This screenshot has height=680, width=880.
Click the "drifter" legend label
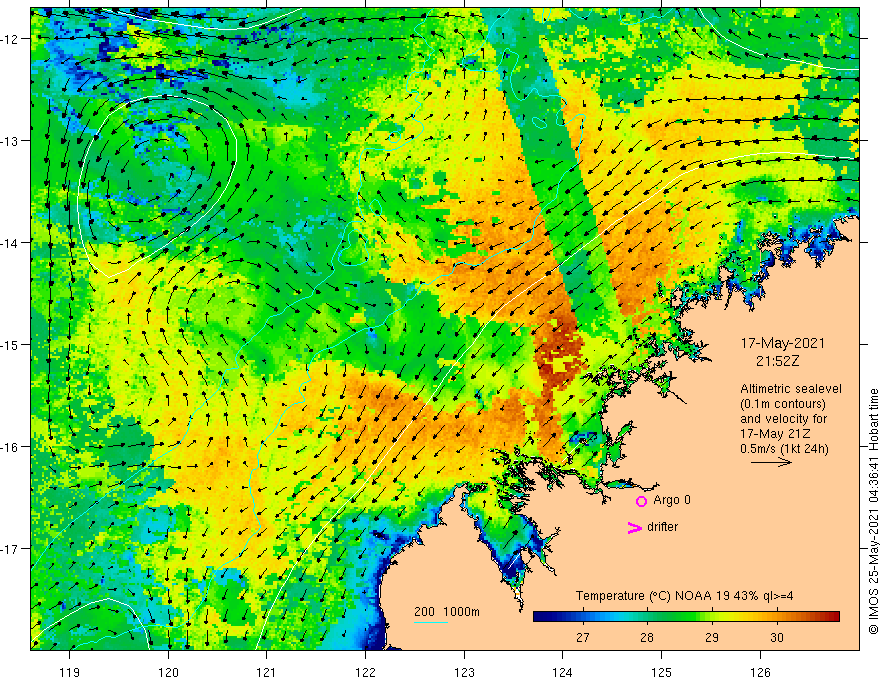[662, 527]
